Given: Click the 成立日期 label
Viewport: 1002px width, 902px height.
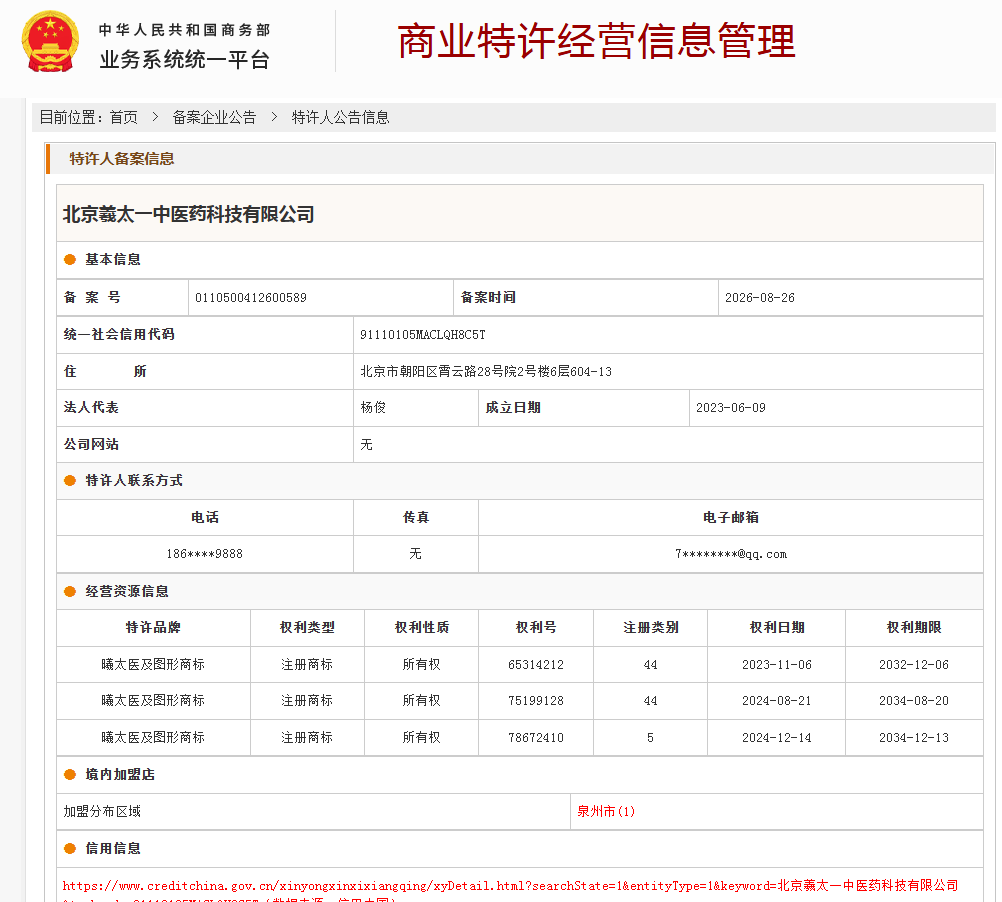Looking at the screenshot, I should 513,408.
